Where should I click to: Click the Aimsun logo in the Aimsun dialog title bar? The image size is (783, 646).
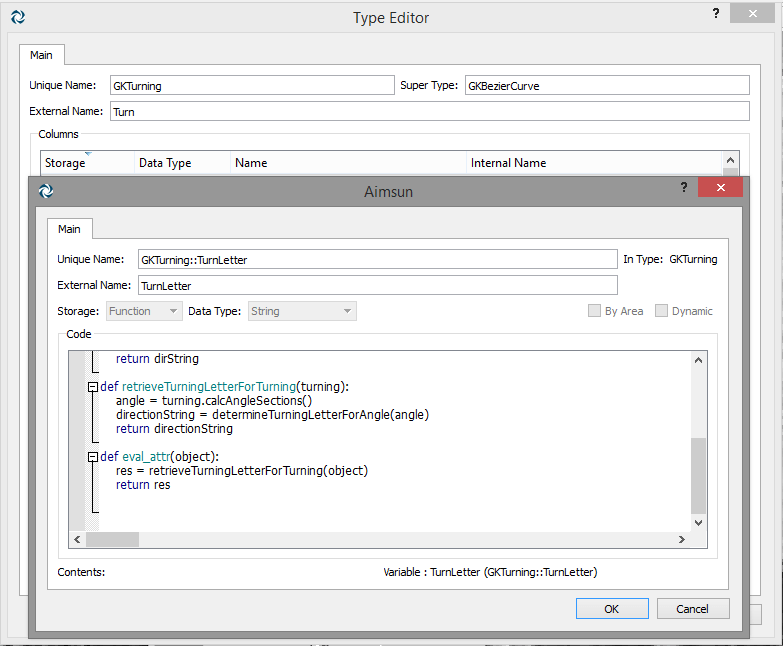coord(46,191)
